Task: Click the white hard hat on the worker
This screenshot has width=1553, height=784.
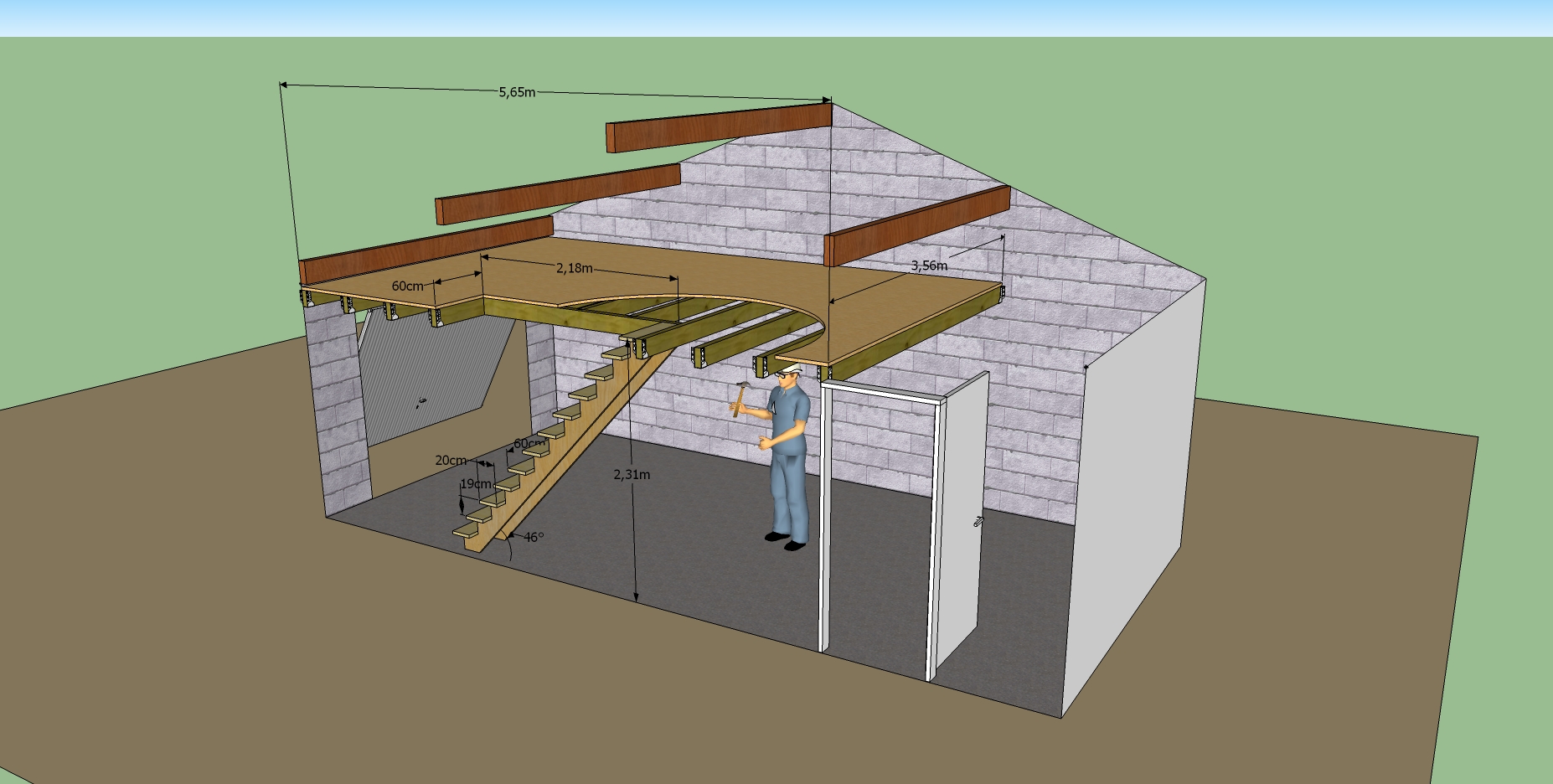Action: (790, 370)
